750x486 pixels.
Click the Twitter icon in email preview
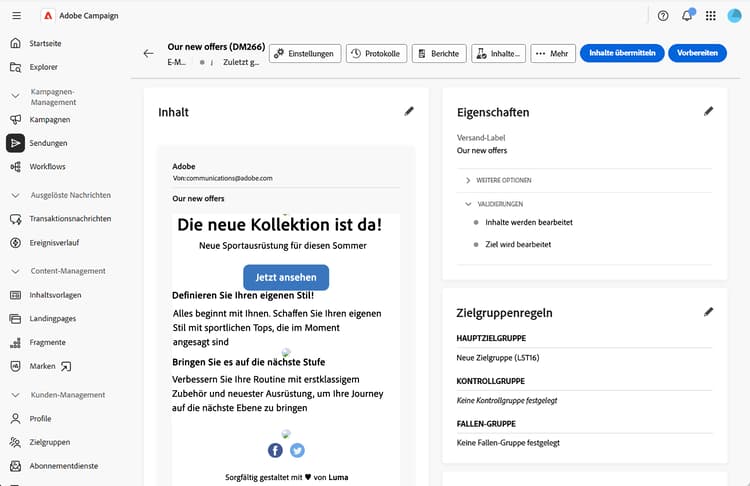(x=297, y=450)
